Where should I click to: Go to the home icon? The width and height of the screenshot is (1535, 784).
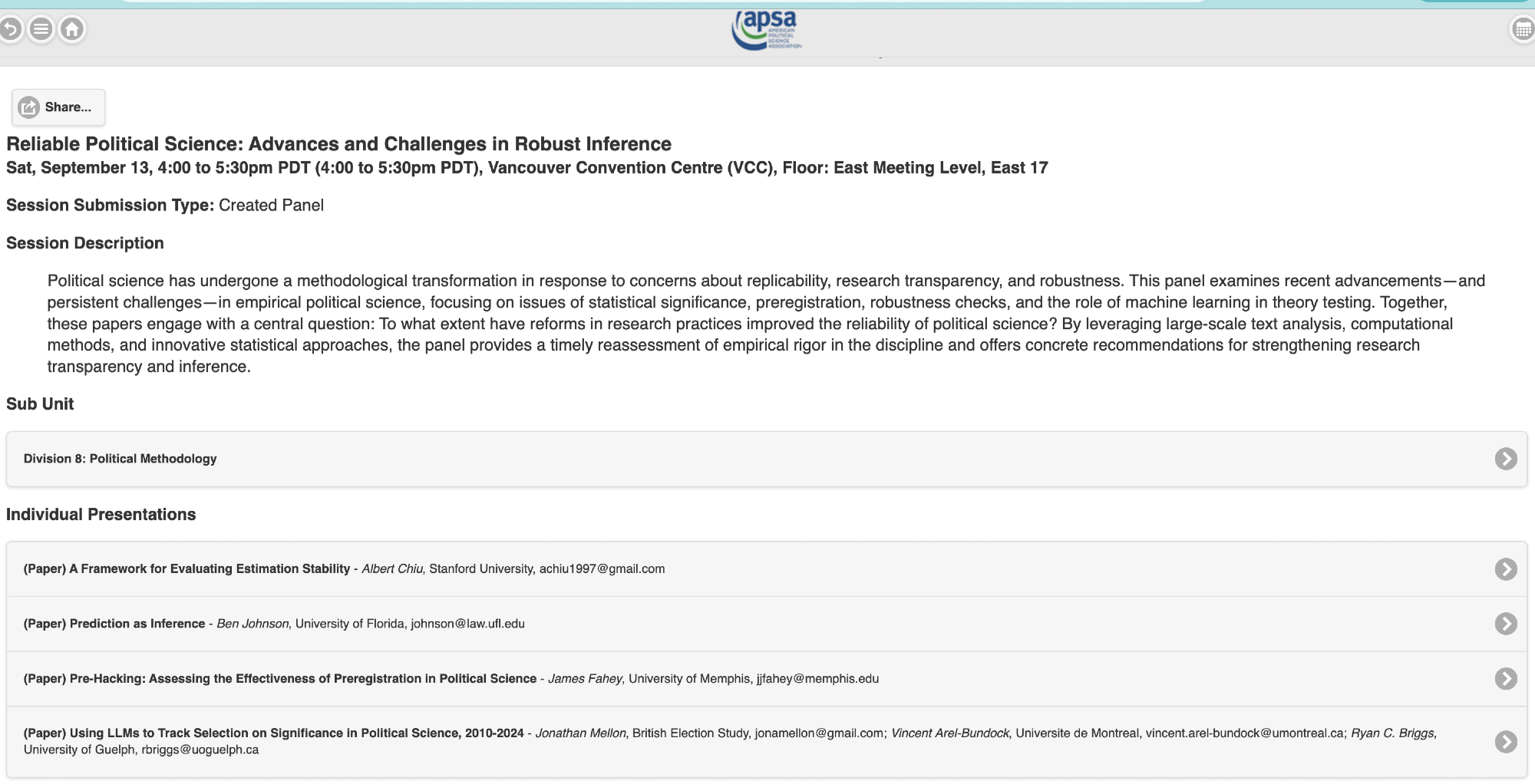pos(72,30)
